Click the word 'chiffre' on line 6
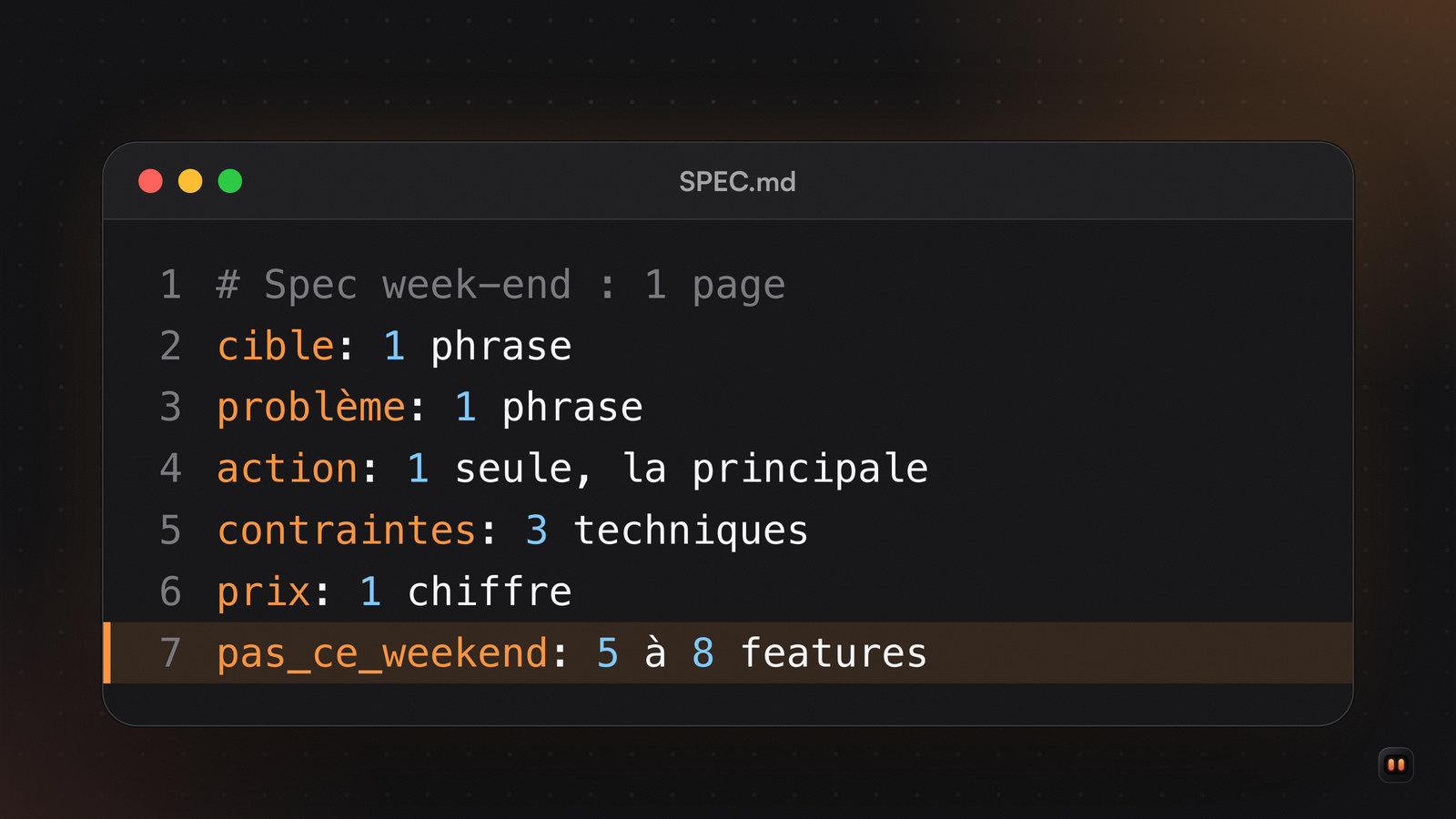 [490, 591]
